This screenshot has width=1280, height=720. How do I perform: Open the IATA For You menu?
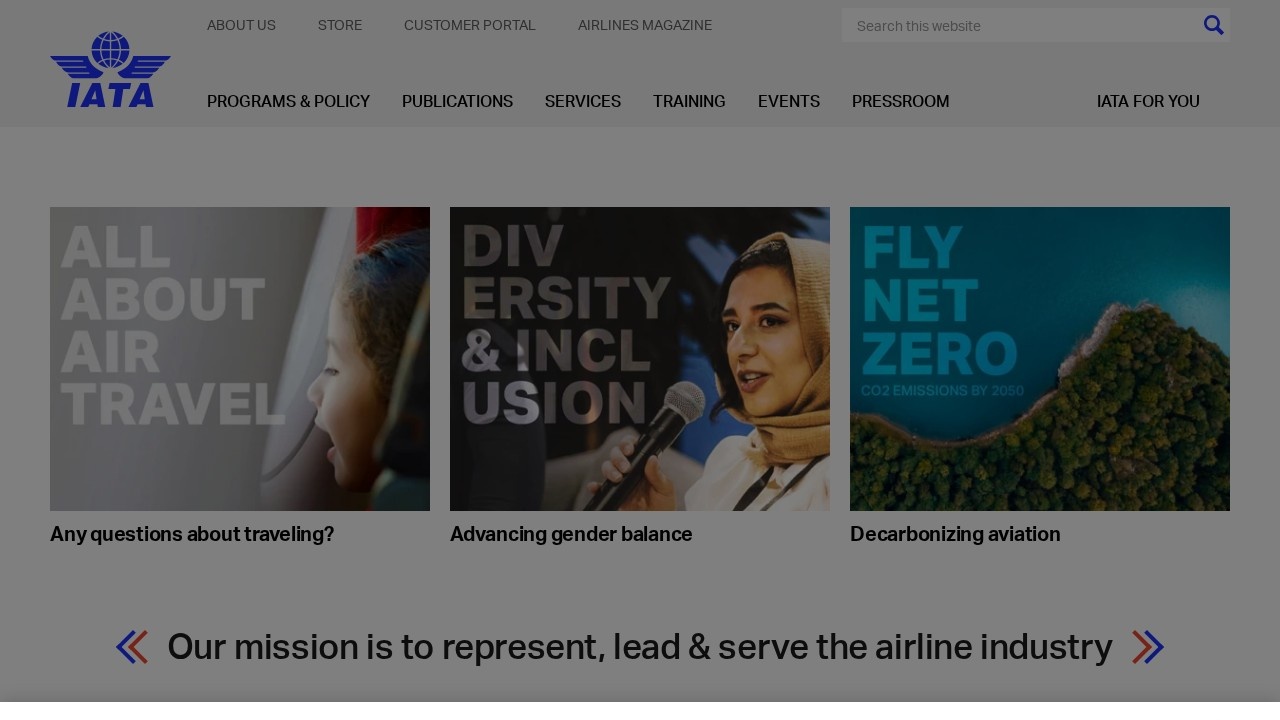[x=1148, y=102]
